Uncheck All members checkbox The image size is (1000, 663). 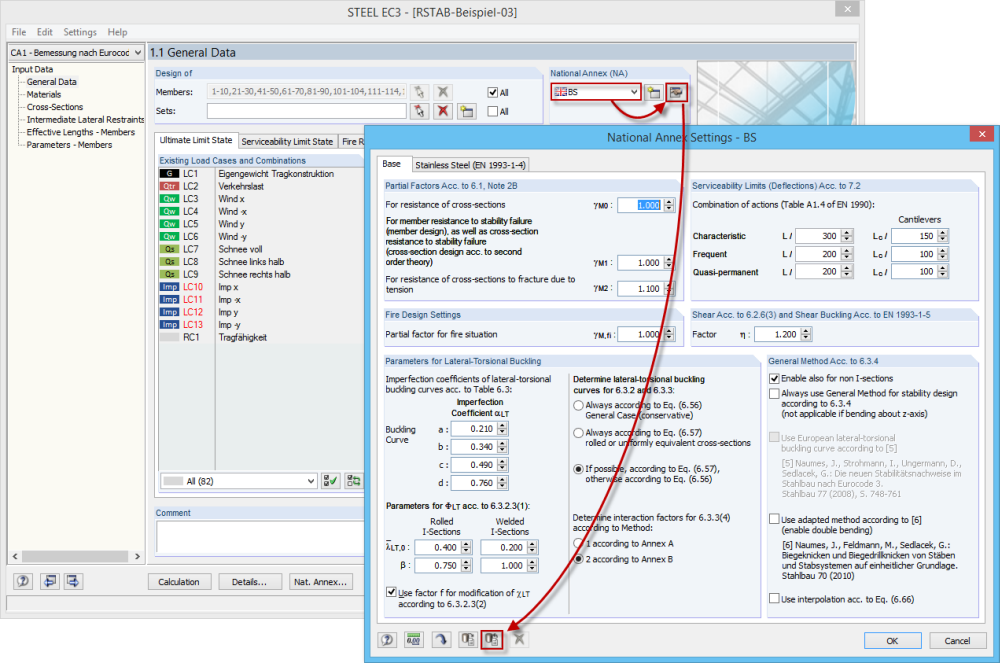pyautogui.click(x=492, y=92)
